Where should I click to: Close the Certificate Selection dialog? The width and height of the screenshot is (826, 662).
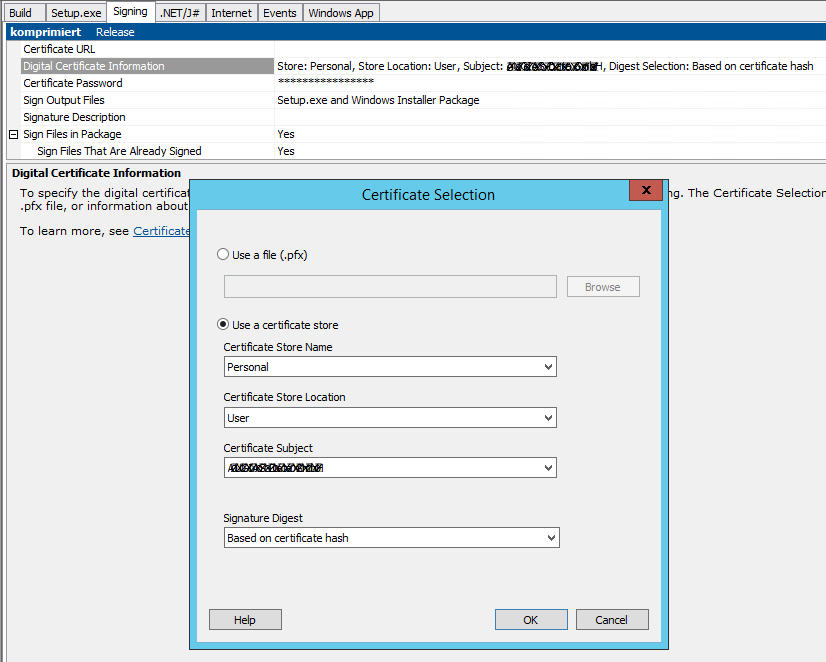click(x=645, y=190)
